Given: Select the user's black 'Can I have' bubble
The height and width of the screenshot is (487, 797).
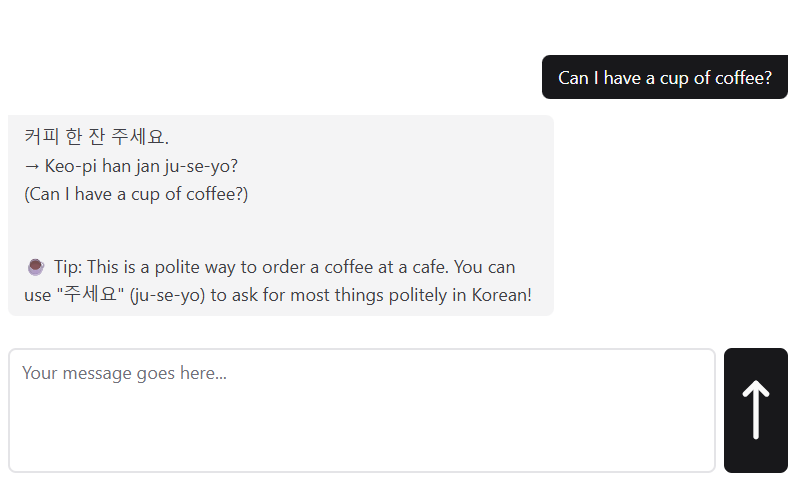Looking at the screenshot, I should pos(664,77).
